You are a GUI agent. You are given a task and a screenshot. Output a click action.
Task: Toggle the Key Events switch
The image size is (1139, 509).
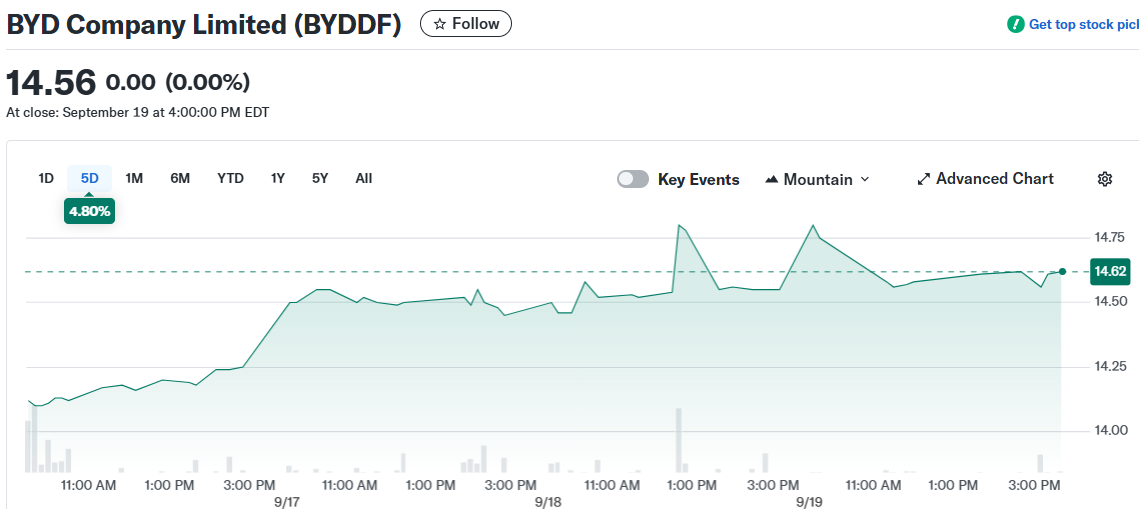633,179
